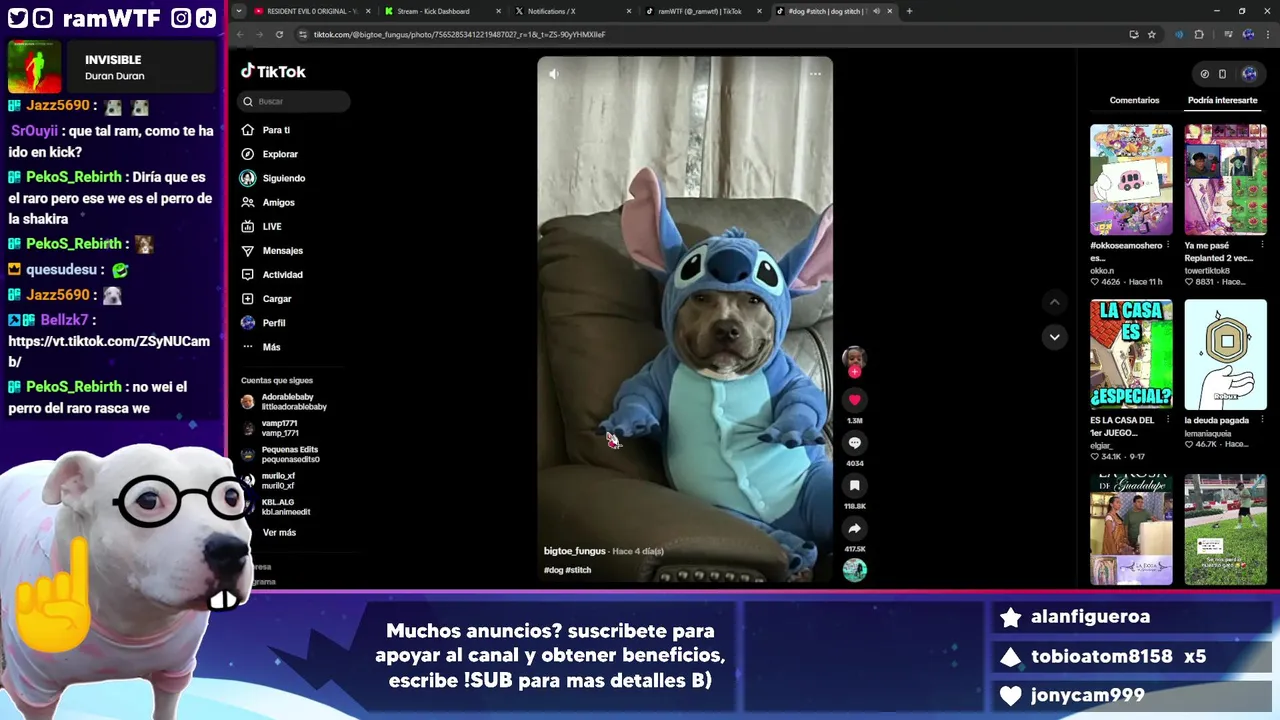Open Adorablebaby followed account
The width and height of the screenshot is (1280, 720).
tap(284, 402)
